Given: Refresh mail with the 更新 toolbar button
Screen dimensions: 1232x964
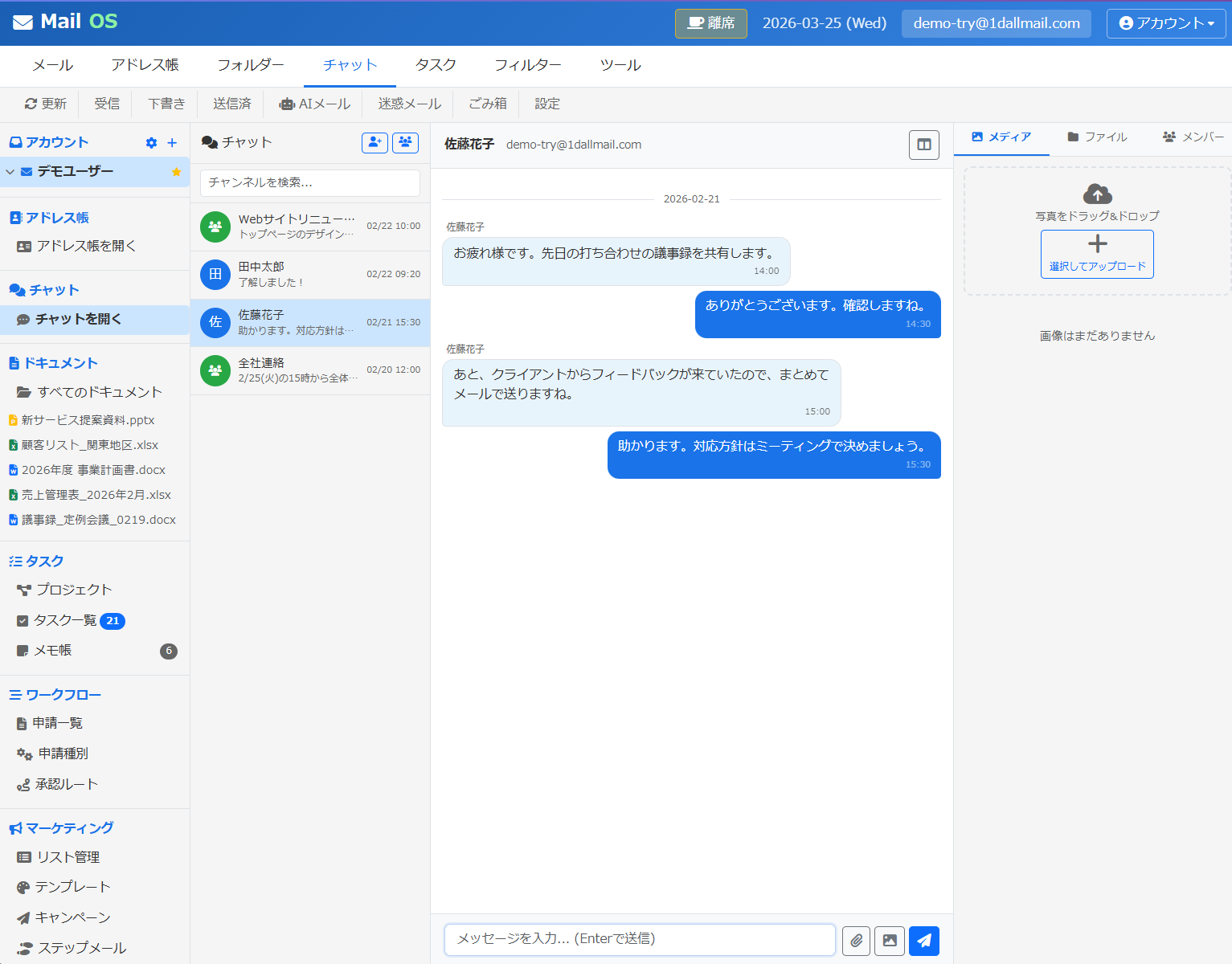Looking at the screenshot, I should coord(45,104).
